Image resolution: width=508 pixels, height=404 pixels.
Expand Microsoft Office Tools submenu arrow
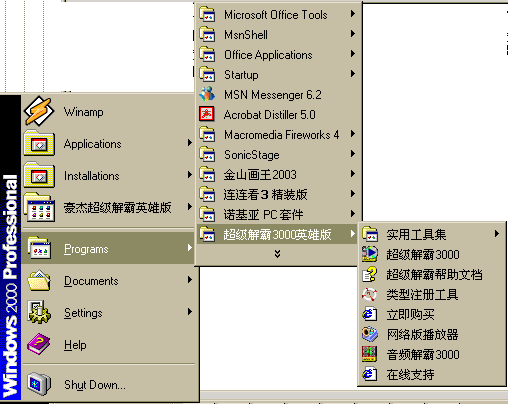click(353, 14)
